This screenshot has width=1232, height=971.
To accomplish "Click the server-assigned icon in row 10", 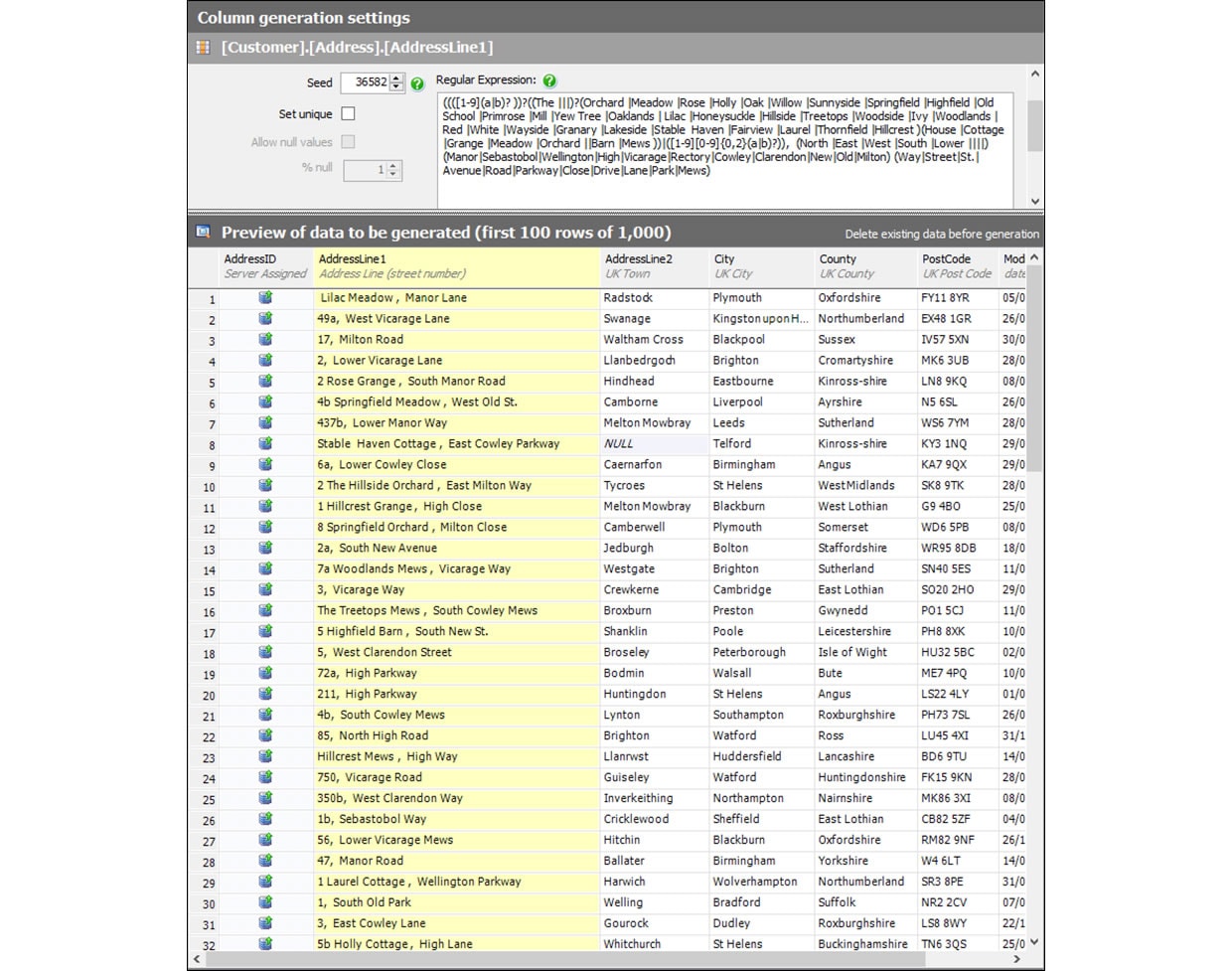I will point(265,485).
